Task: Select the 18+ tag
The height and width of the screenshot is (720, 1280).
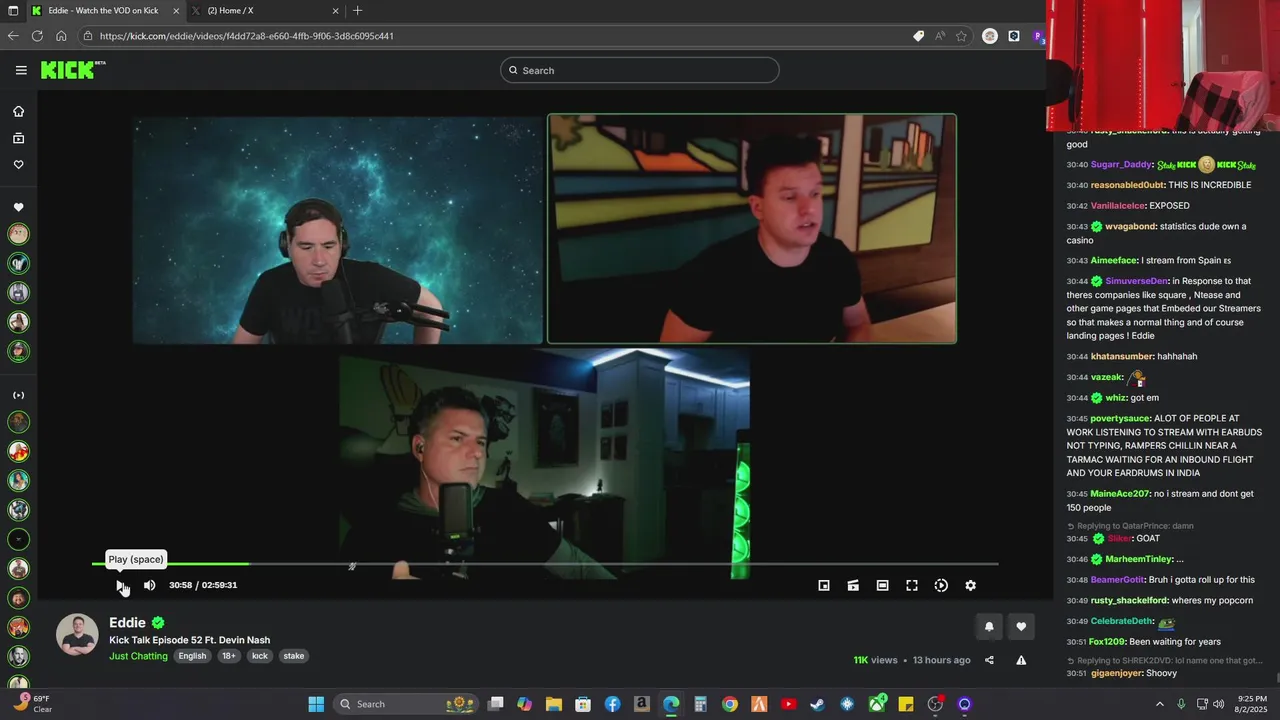Action: click(x=229, y=656)
